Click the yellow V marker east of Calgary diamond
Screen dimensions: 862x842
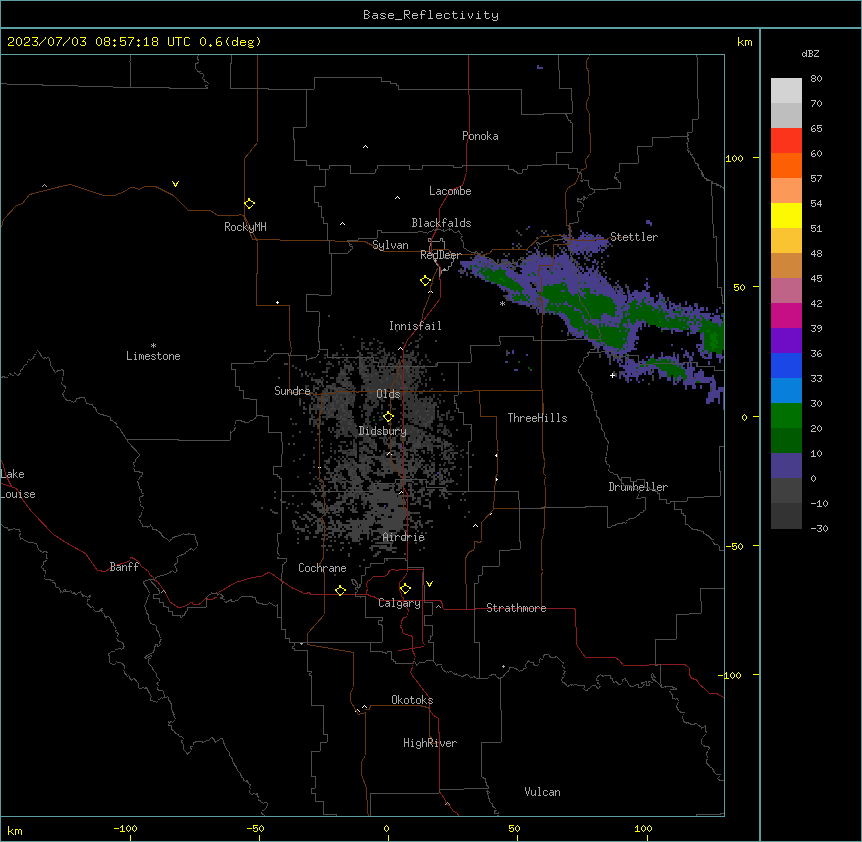coord(429,584)
